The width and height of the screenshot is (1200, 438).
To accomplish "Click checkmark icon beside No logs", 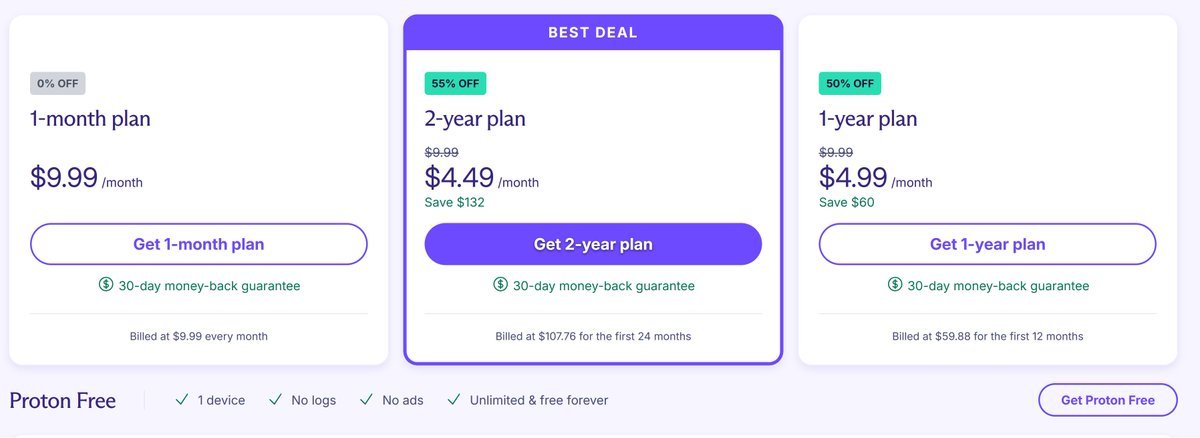I will tap(275, 400).
